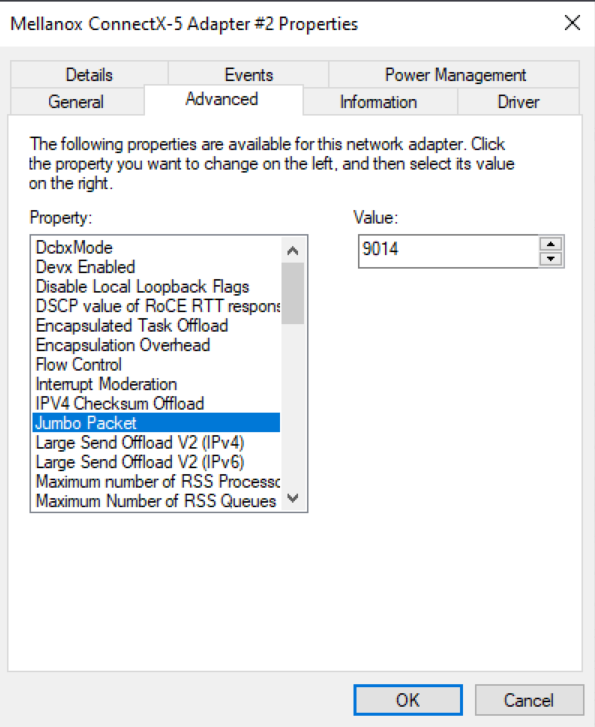
Task: Select Maximum Number of RSS Queues
Action: tap(156, 501)
